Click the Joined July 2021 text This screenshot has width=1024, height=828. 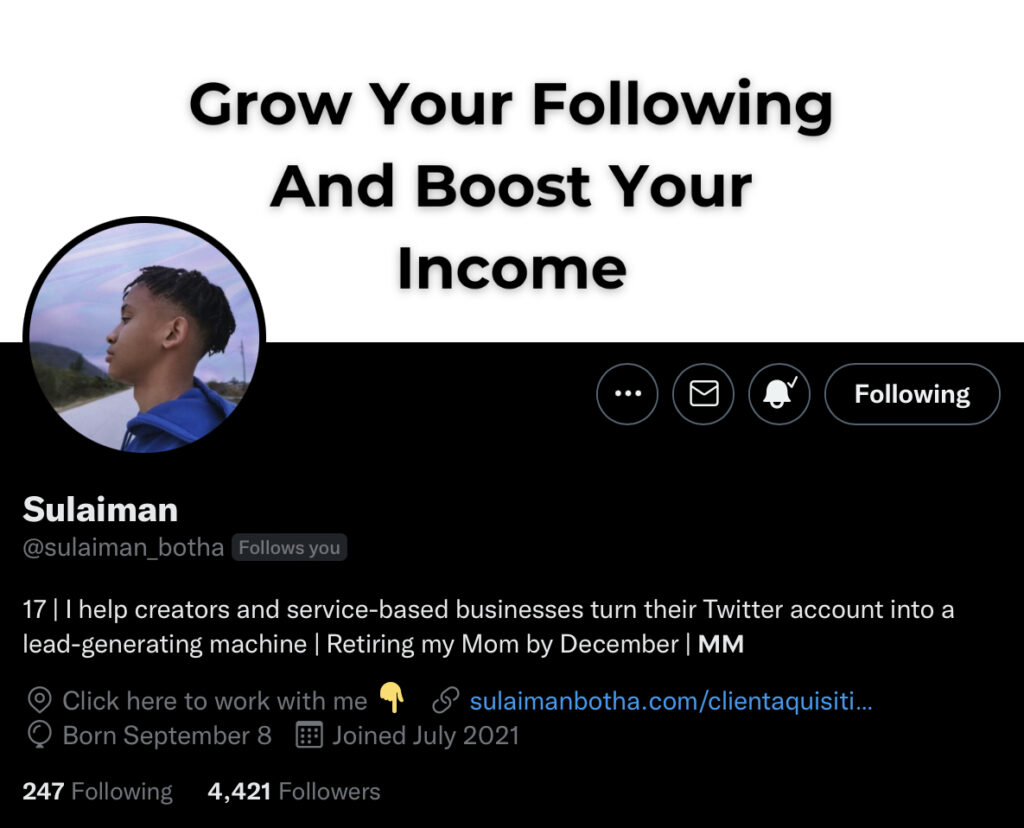point(426,736)
